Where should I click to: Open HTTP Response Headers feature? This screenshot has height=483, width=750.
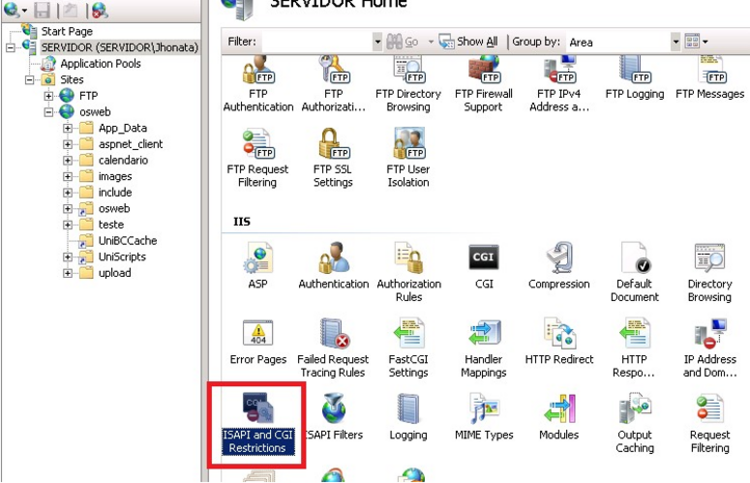[634, 349]
